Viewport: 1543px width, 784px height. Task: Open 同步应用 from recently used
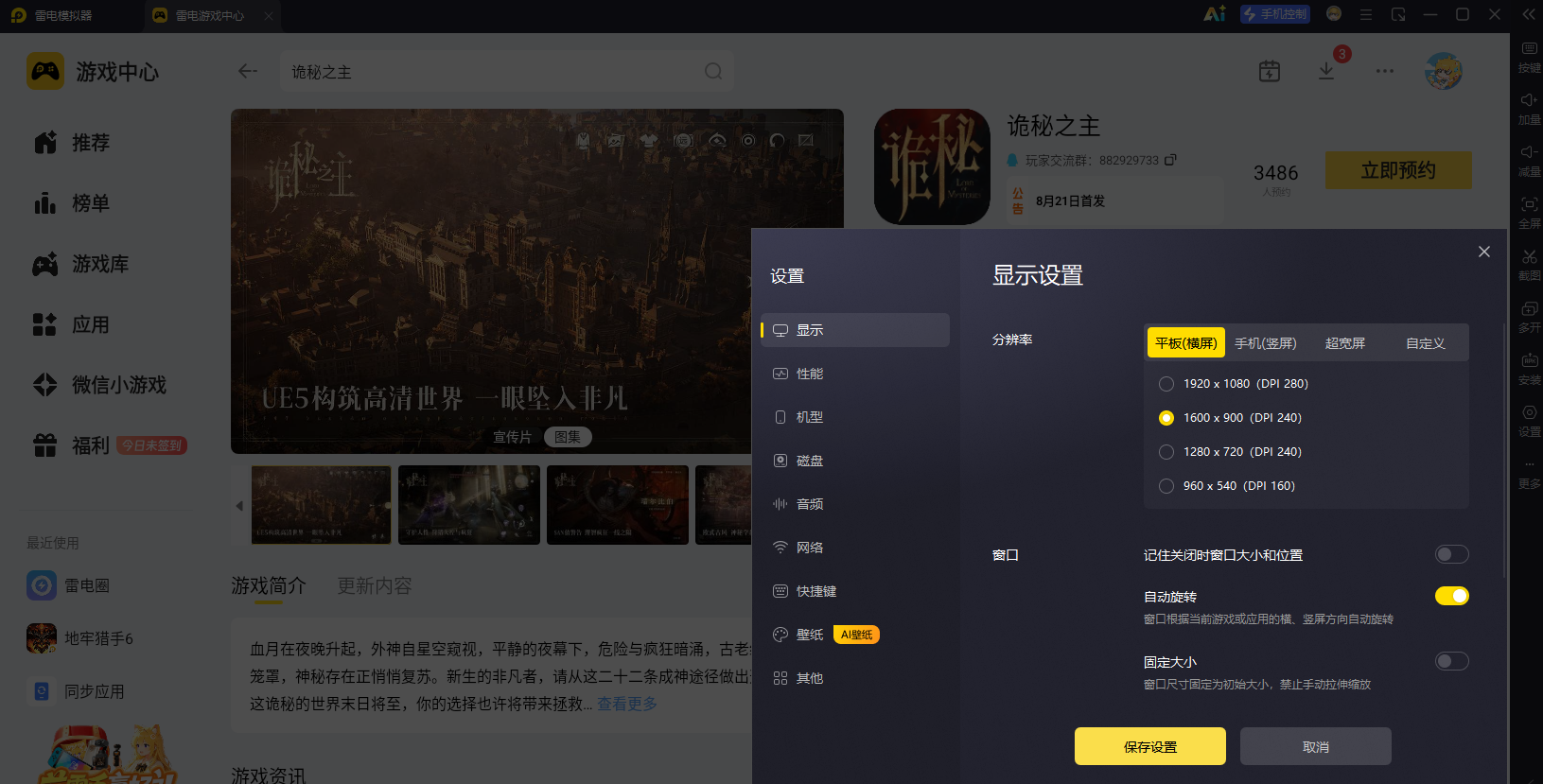(x=76, y=691)
